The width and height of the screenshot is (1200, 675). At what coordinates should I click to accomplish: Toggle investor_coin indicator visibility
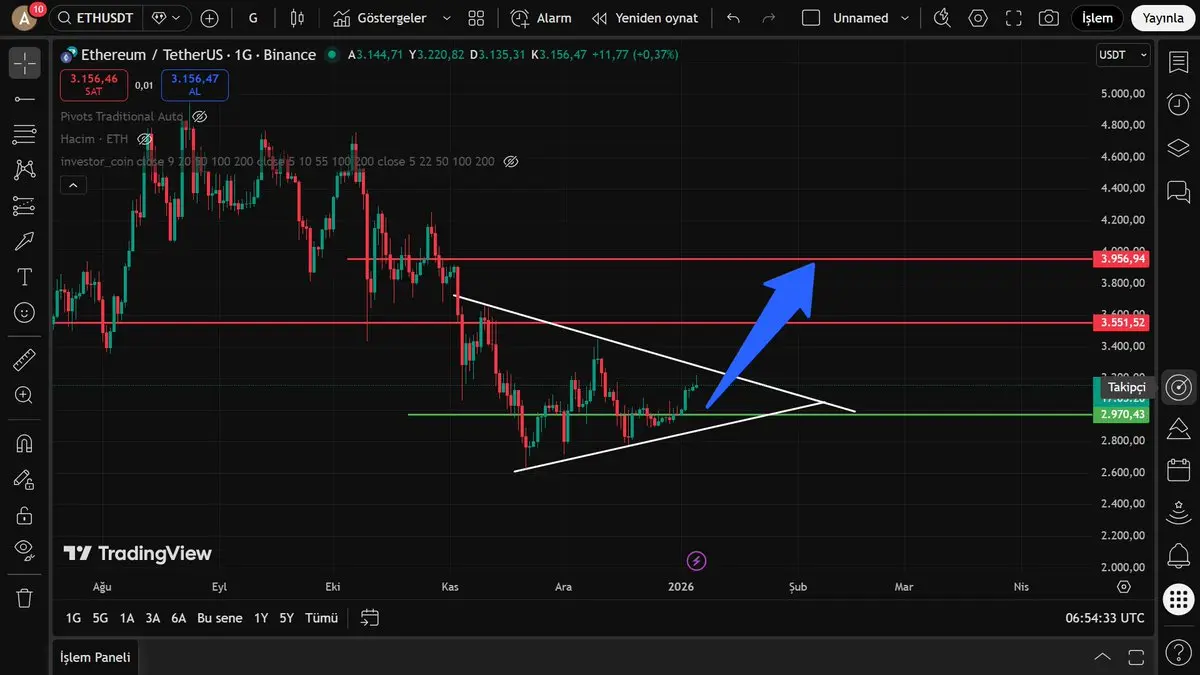click(511, 161)
